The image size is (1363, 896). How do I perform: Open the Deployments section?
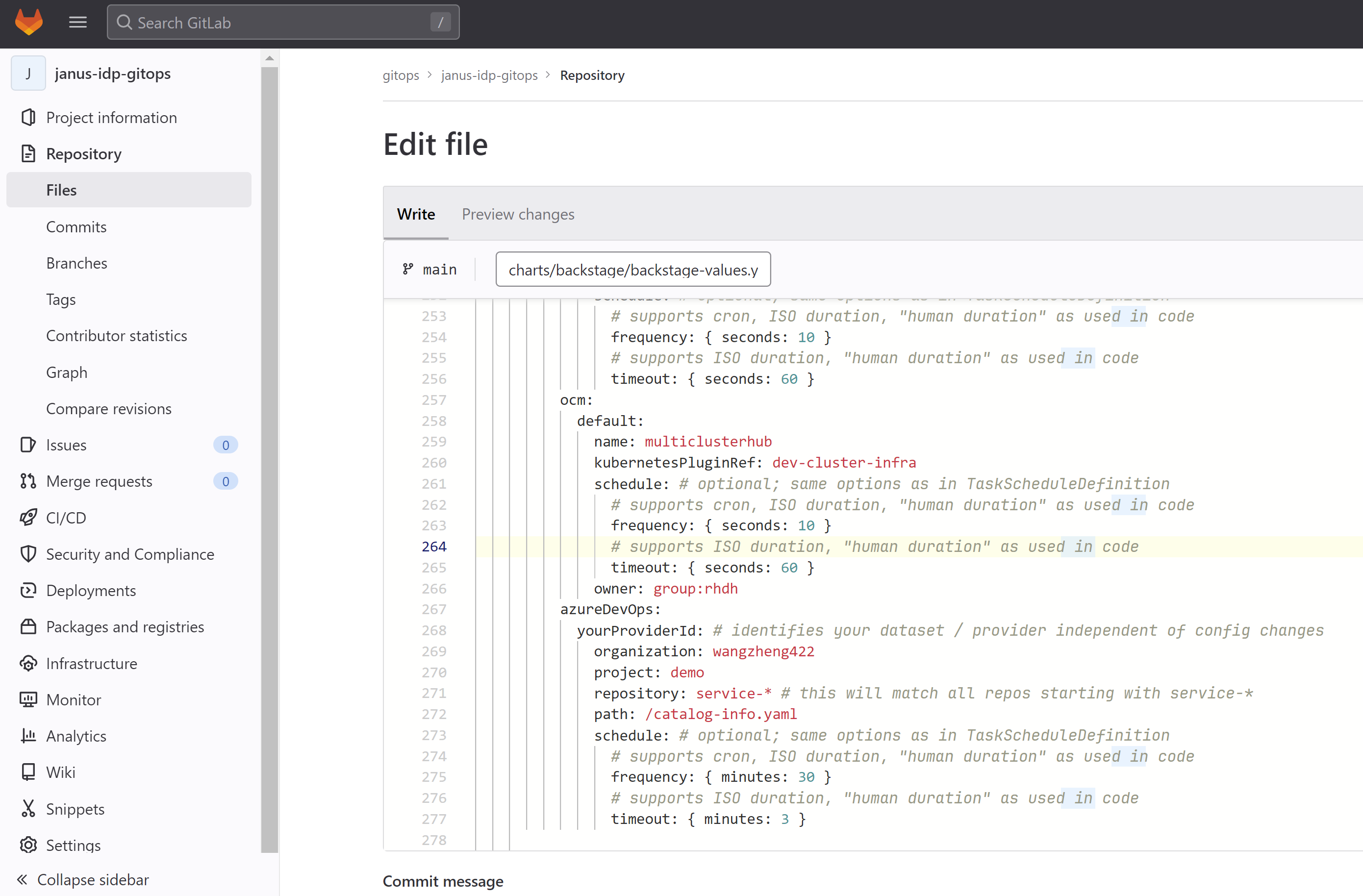click(91, 590)
